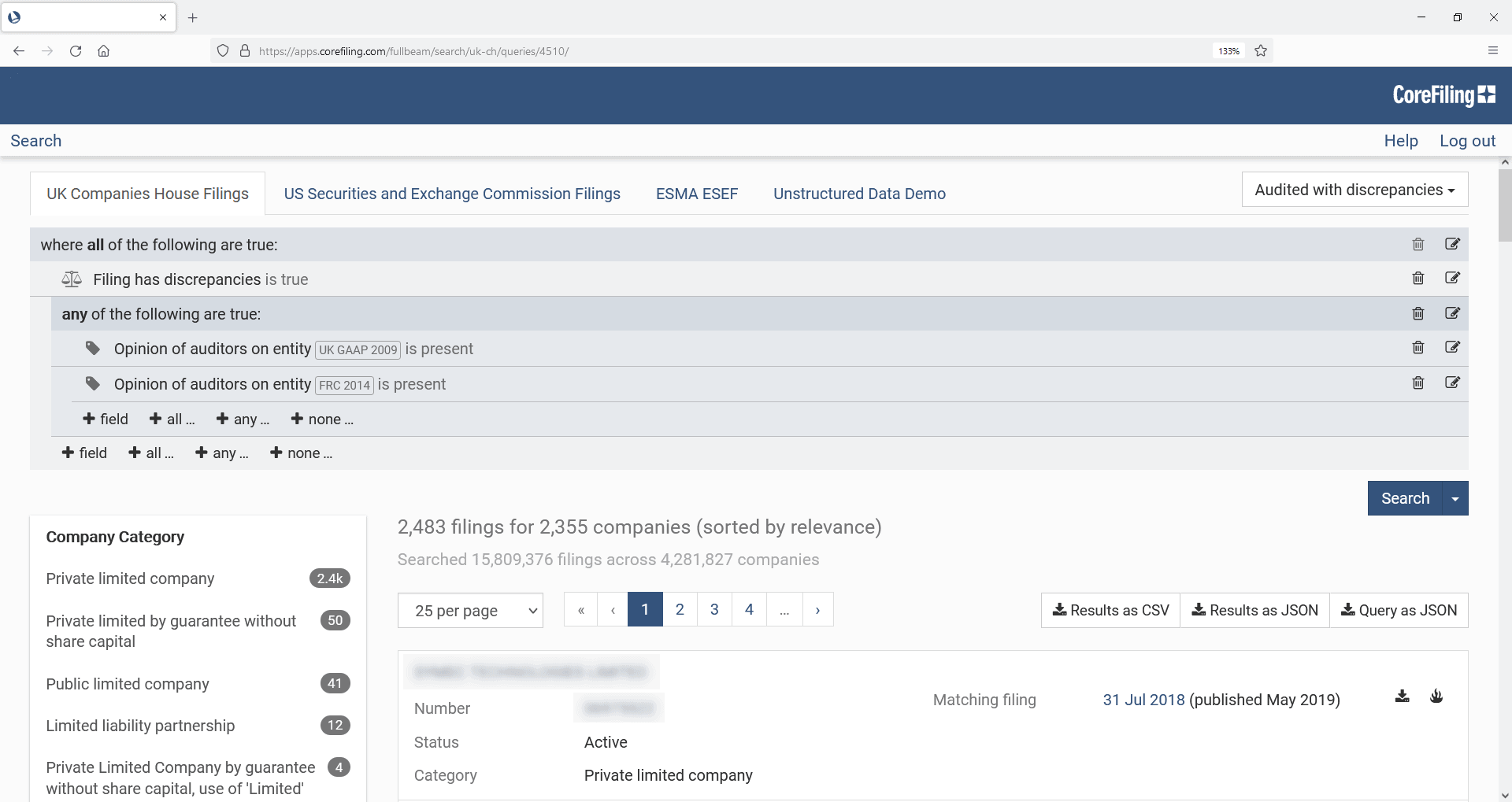Open the 'Audited with discrepancies' dropdown
Image resolution: width=1512 pixels, height=802 pixels.
click(x=1354, y=190)
